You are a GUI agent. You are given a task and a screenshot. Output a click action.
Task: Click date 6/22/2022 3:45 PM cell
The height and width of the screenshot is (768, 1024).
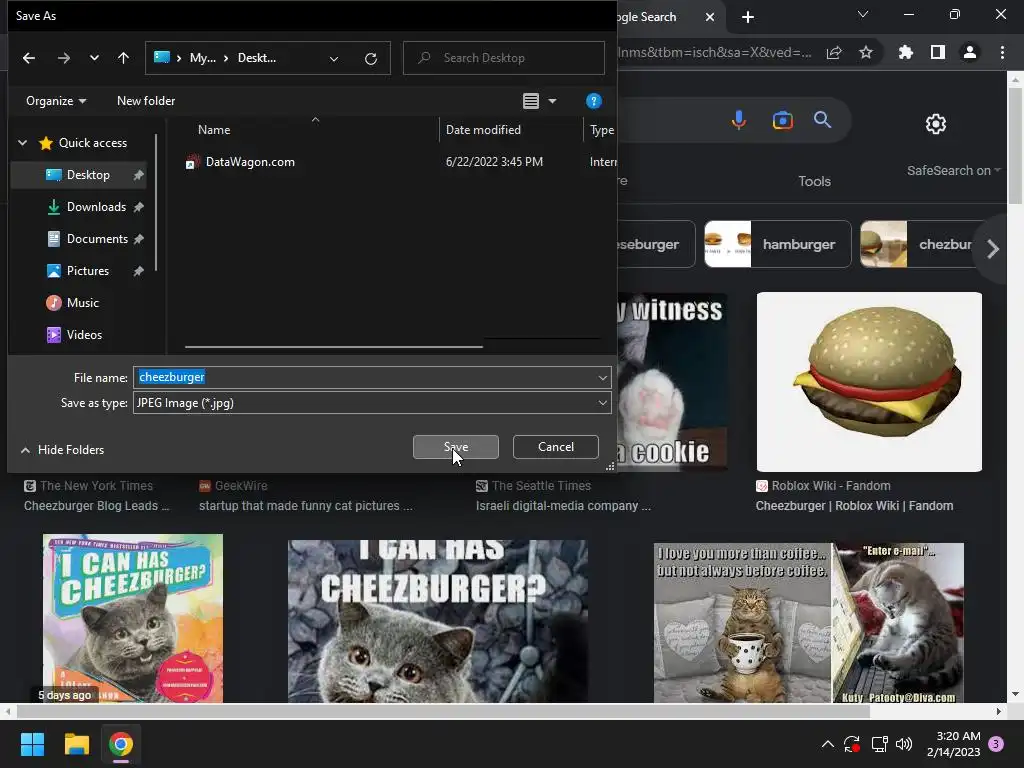pyautogui.click(x=494, y=162)
